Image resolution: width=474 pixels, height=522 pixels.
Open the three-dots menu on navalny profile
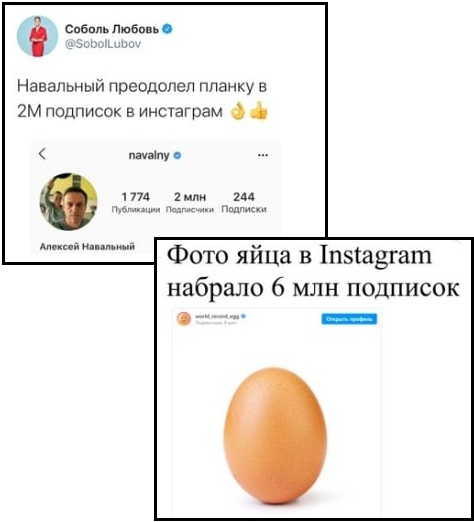[263, 155]
